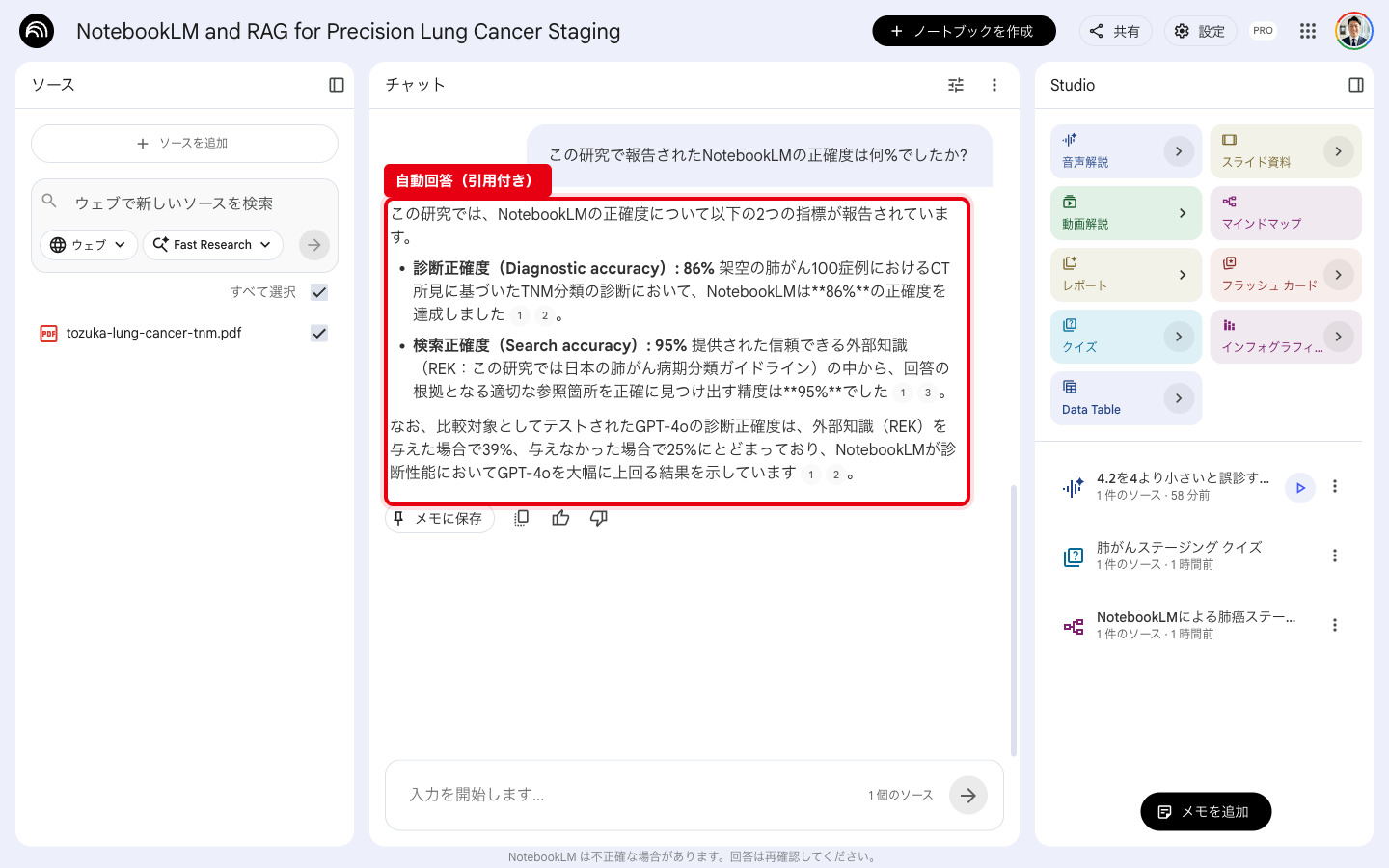Click the quiz icon beside 肺がんステージング クイズ
The width and height of the screenshot is (1389, 868).
point(1074,556)
